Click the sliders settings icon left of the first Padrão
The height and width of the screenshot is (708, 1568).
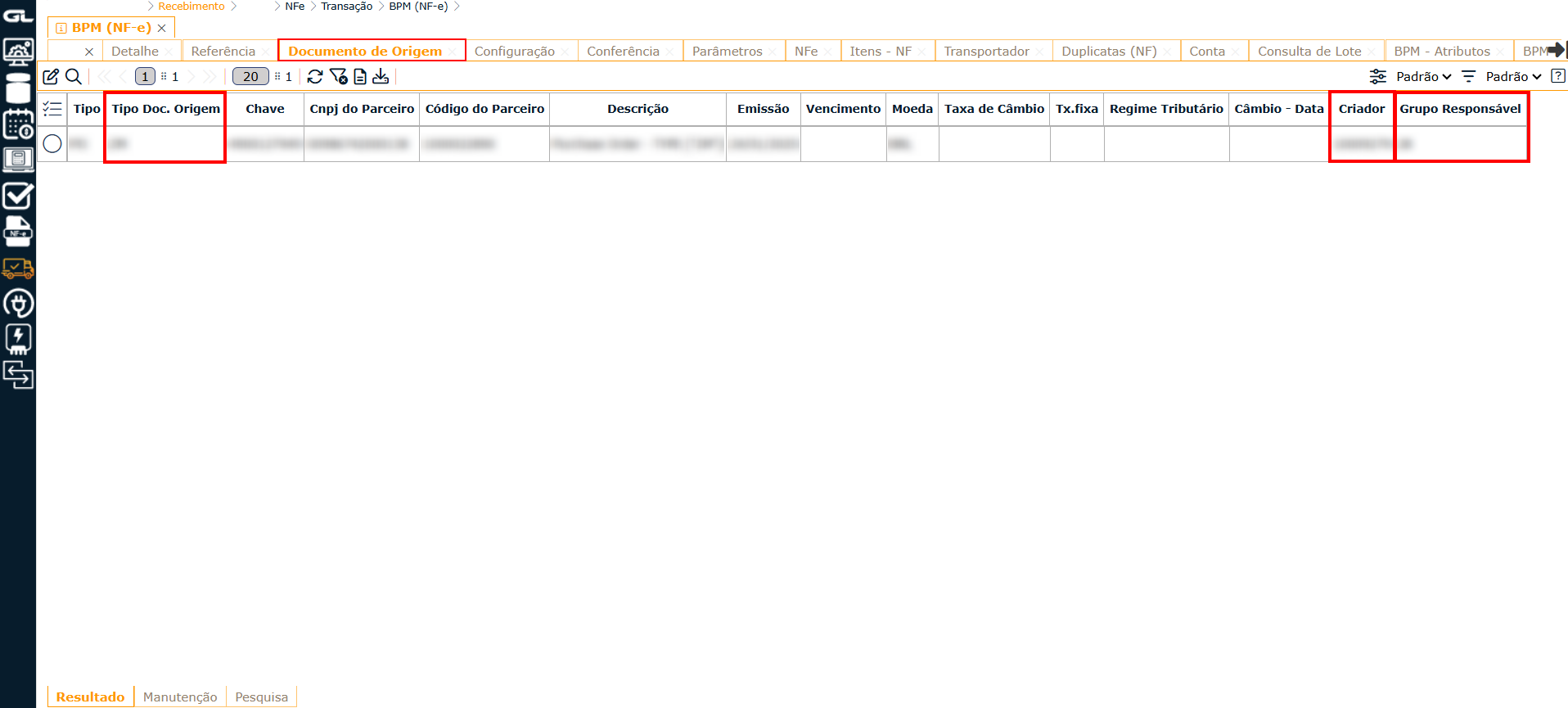coord(1378,76)
